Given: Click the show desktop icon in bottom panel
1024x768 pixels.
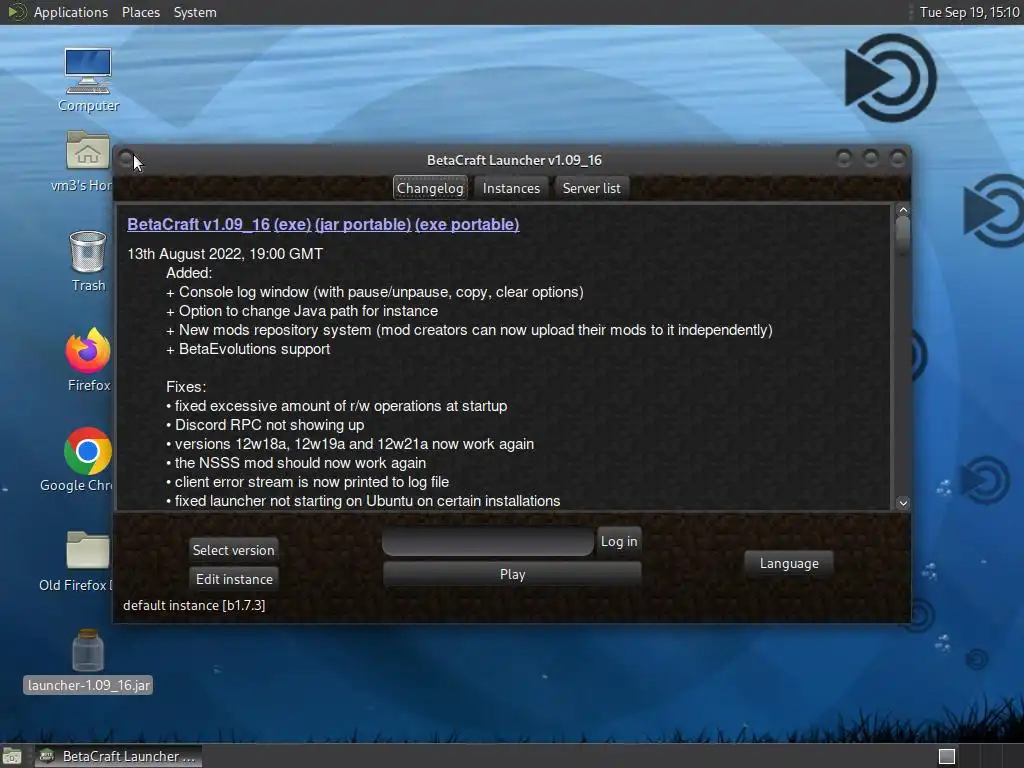Looking at the screenshot, I should point(11,756).
